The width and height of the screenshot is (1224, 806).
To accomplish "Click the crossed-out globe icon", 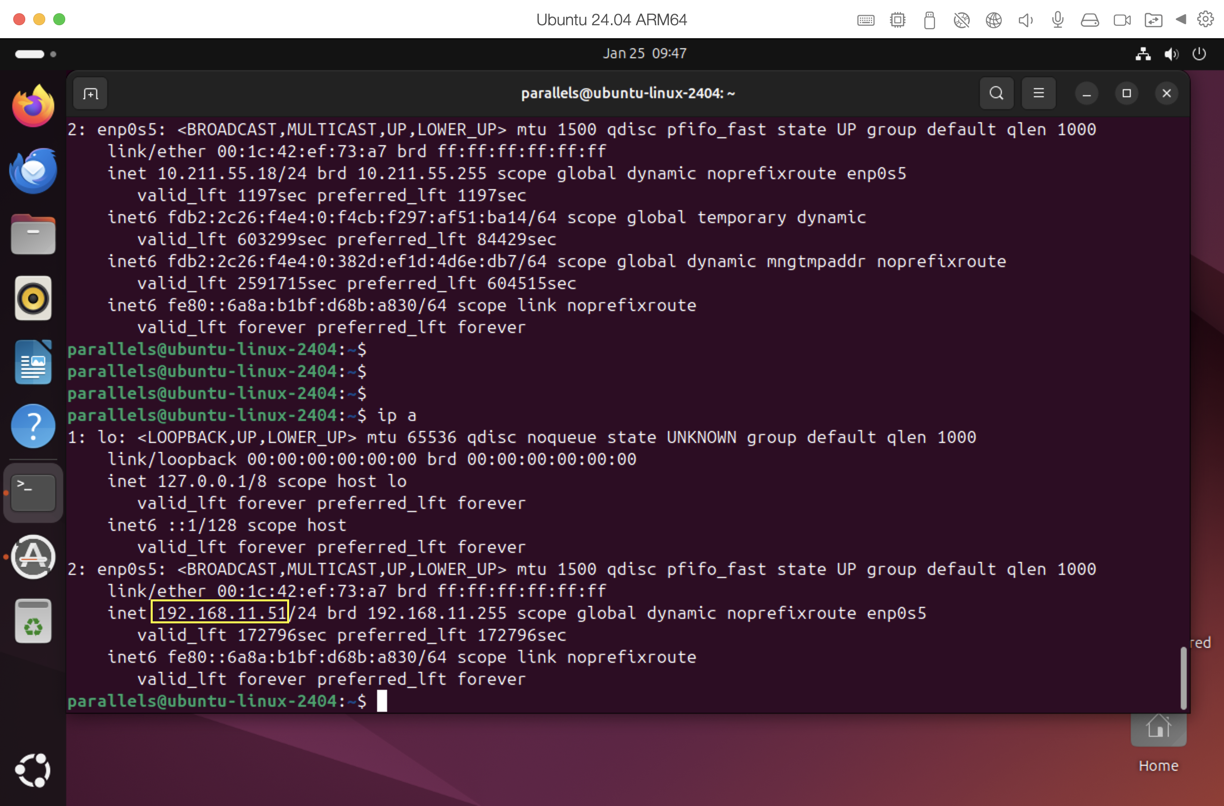I will tap(961, 20).
